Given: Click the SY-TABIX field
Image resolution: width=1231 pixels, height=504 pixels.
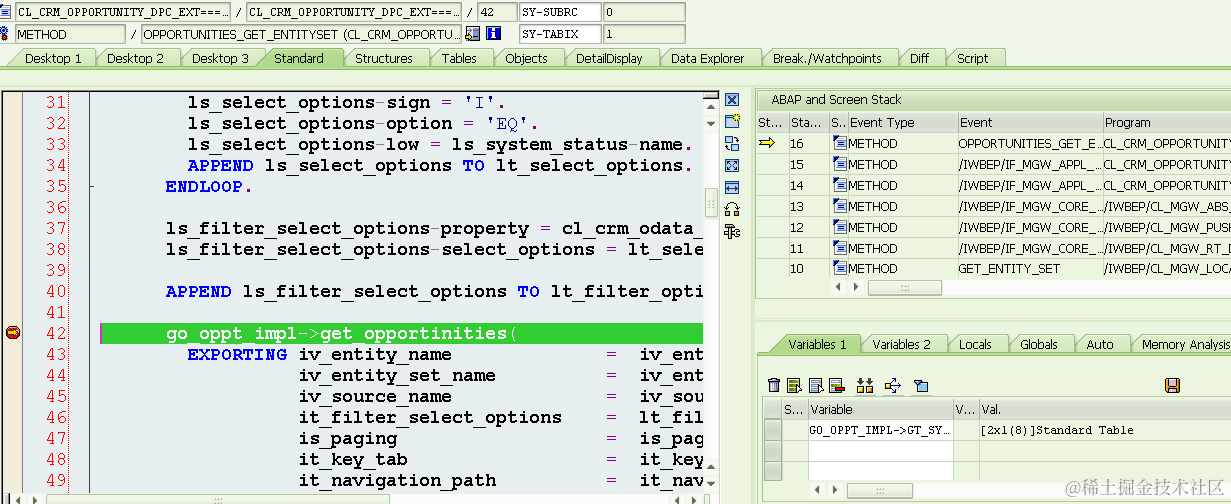Looking at the screenshot, I should 560,34.
